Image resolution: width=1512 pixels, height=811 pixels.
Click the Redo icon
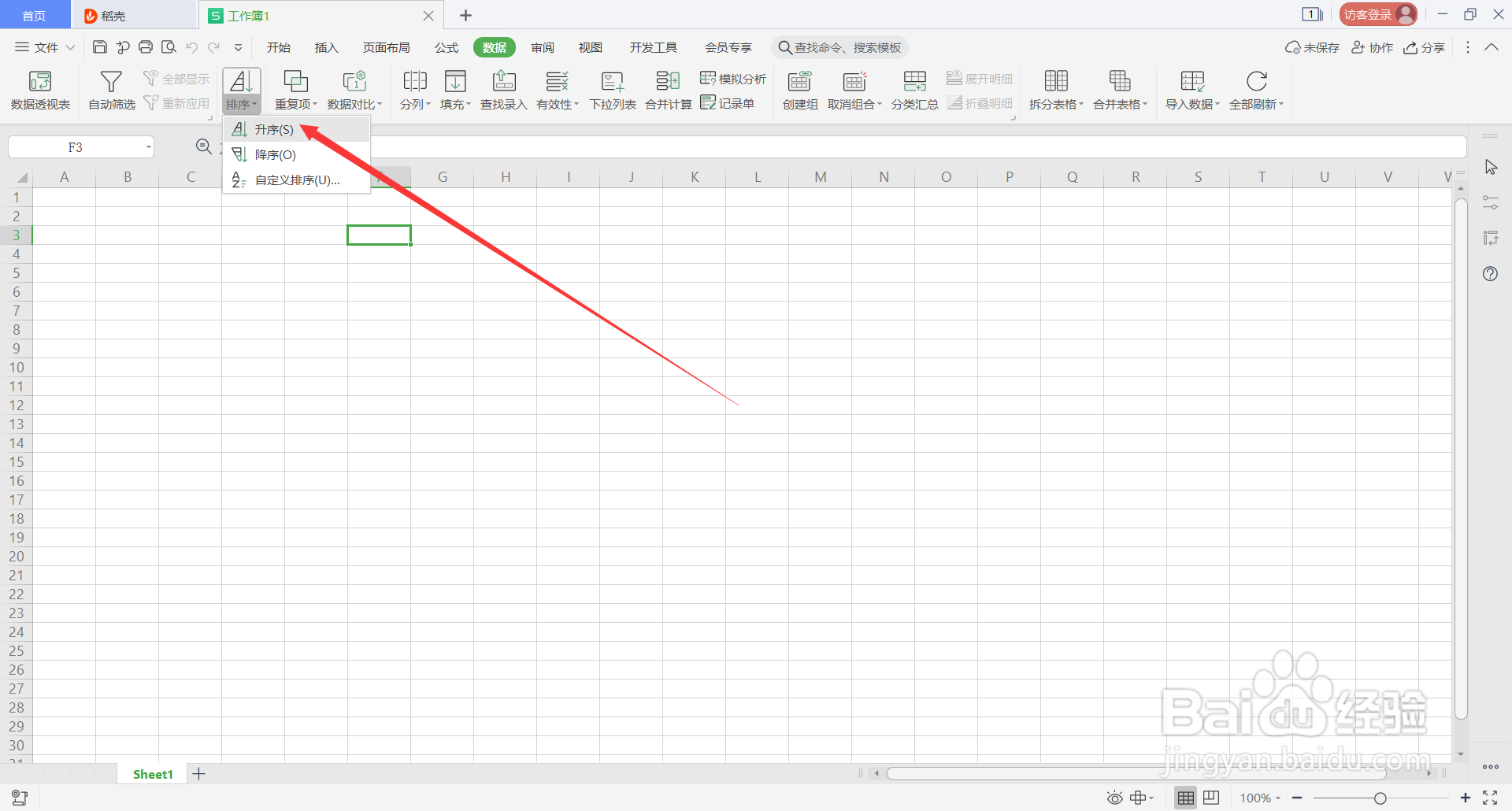213,47
